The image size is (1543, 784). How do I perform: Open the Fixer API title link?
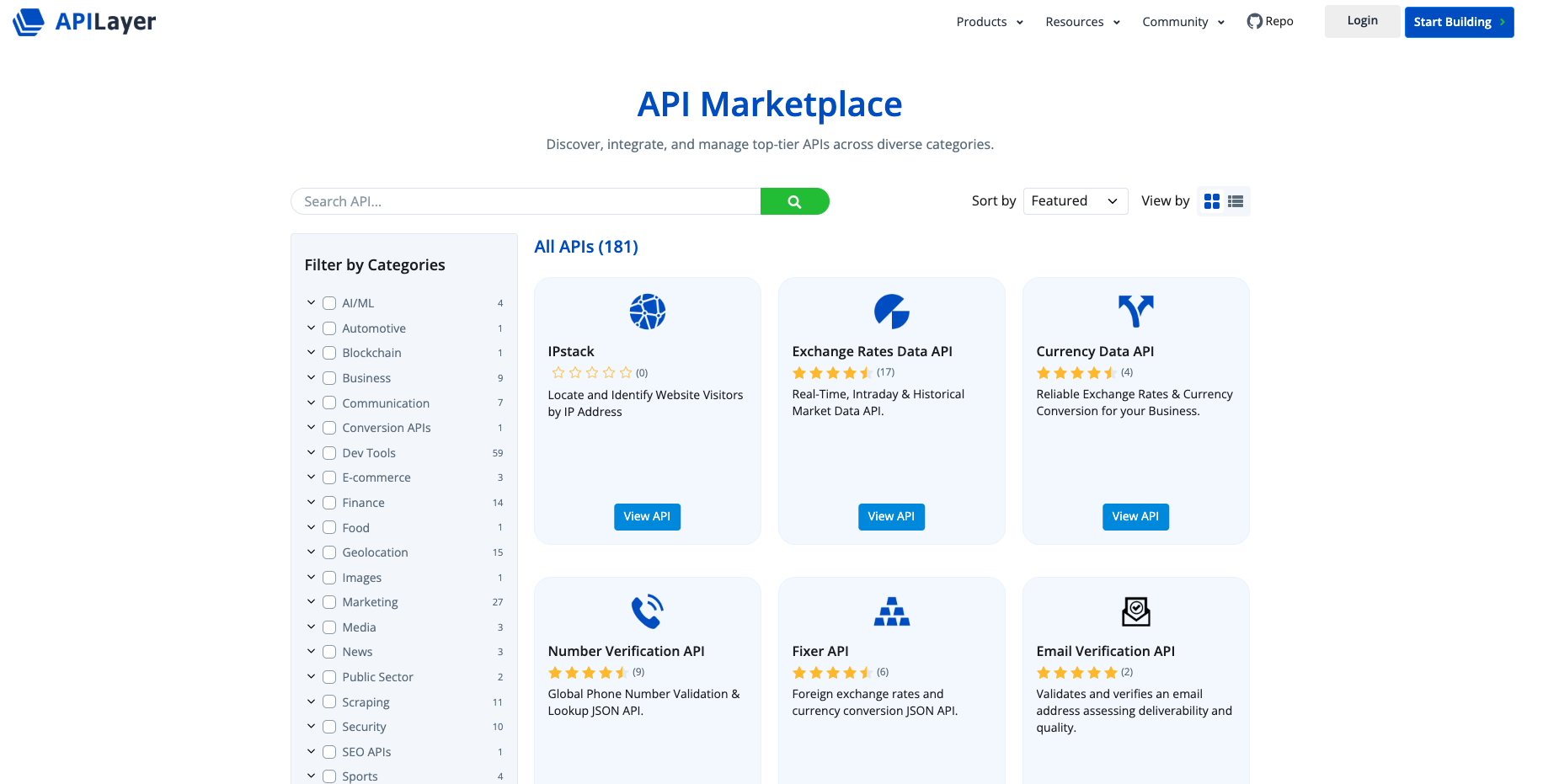pyautogui.click(x=820, y=651)
